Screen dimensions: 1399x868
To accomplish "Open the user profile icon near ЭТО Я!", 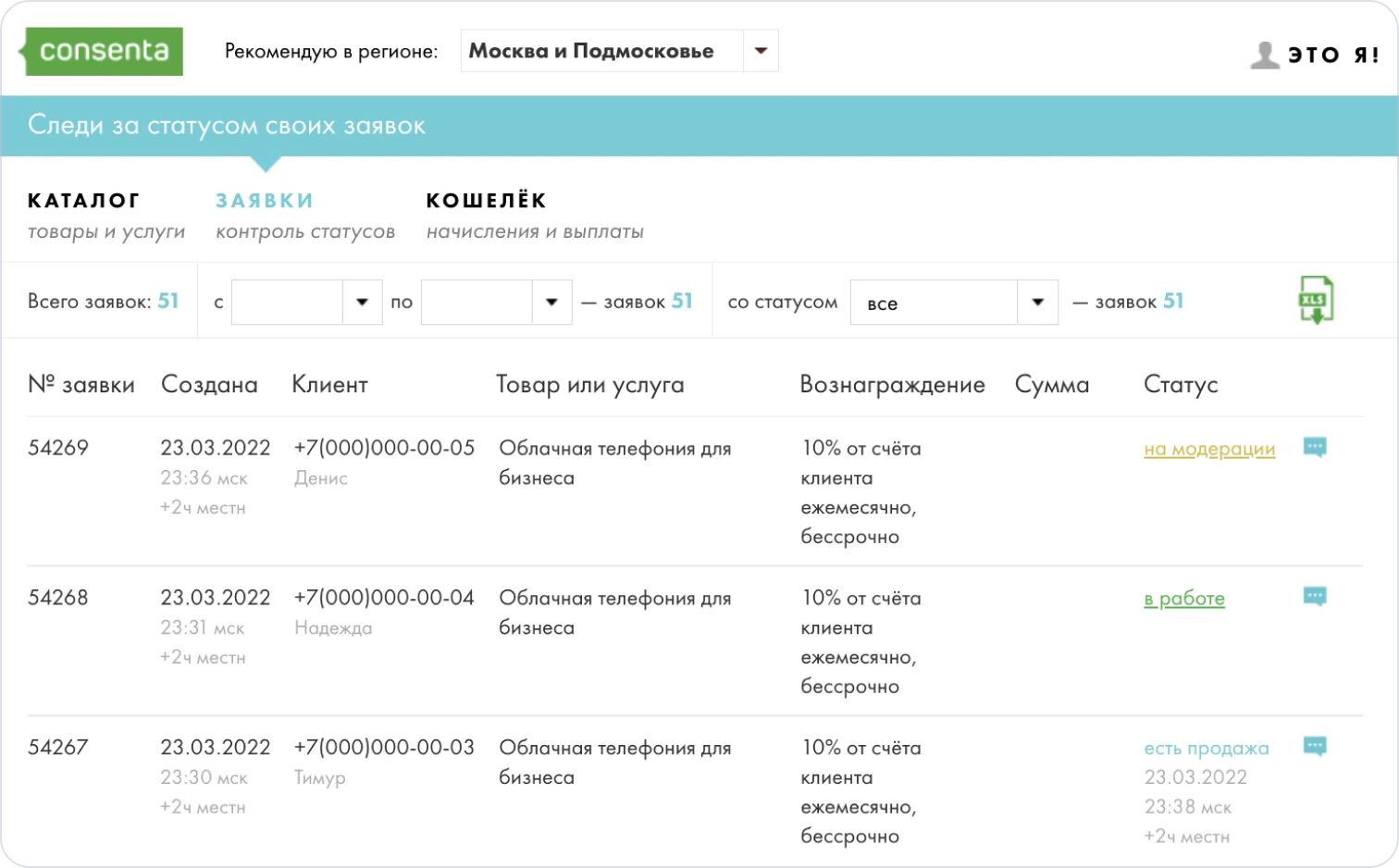I will (x=1265, y=55).
